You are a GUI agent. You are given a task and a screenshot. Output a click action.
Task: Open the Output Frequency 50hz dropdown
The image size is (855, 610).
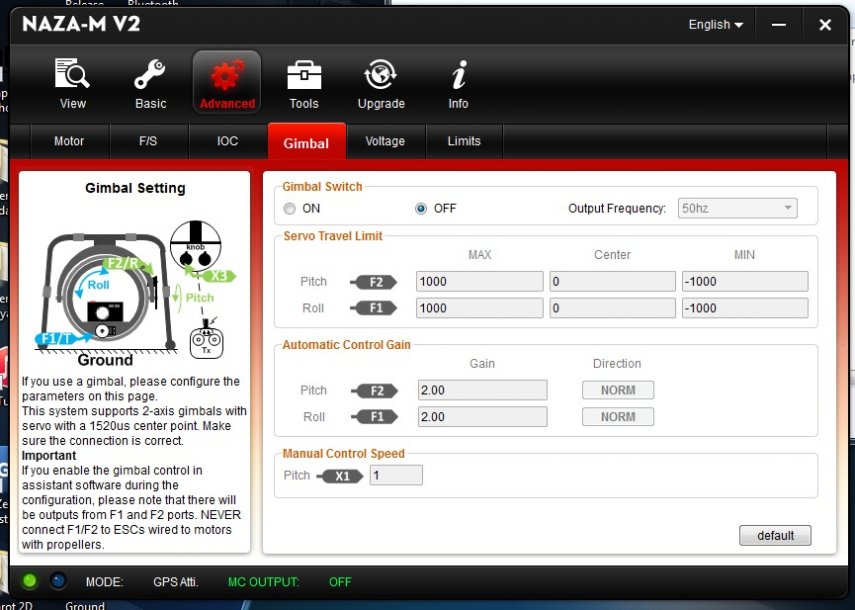[737, 208]
